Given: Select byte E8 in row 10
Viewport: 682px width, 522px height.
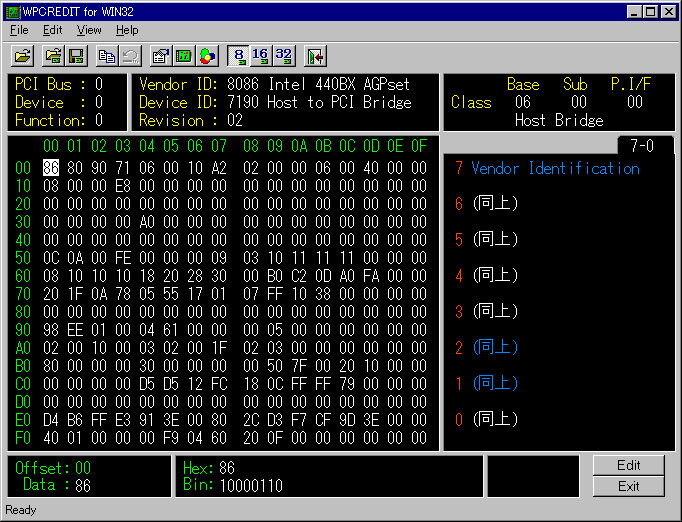Looking at the screenshot, I should [x=123, y=186].
